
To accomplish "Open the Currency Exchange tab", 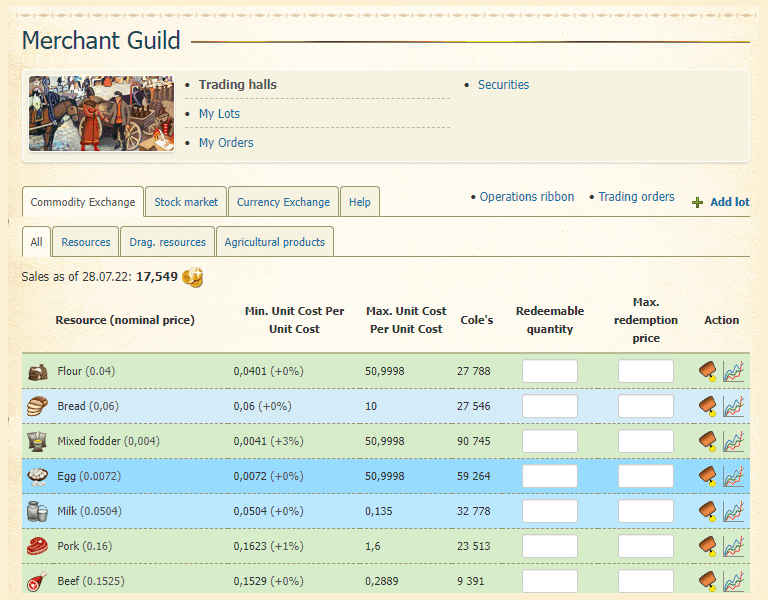I will coord(283,202).
